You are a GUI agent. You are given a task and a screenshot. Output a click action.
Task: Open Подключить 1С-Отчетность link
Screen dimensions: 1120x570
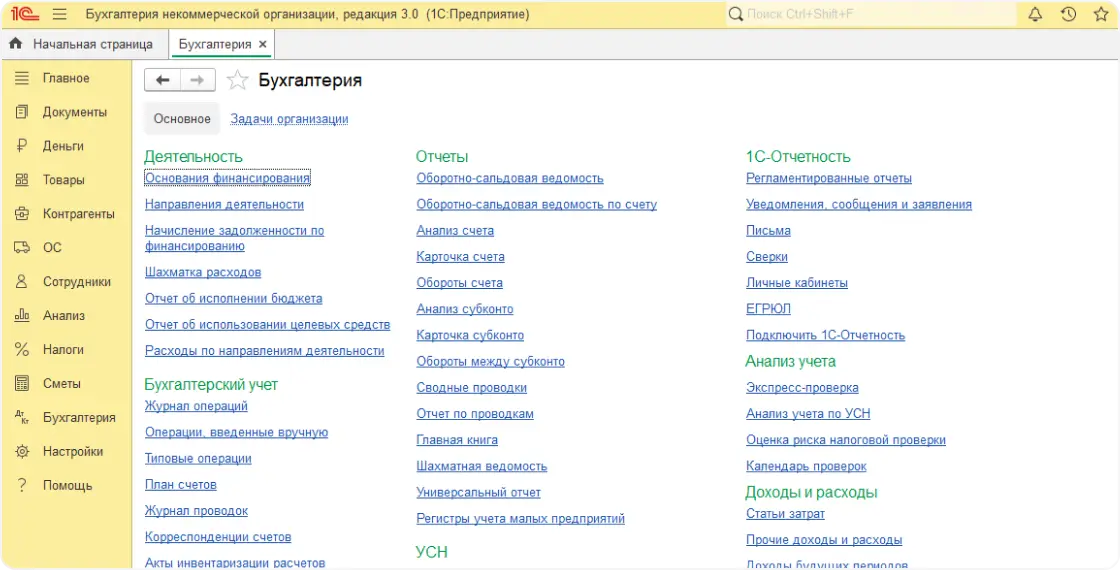(x=826, y=335)
